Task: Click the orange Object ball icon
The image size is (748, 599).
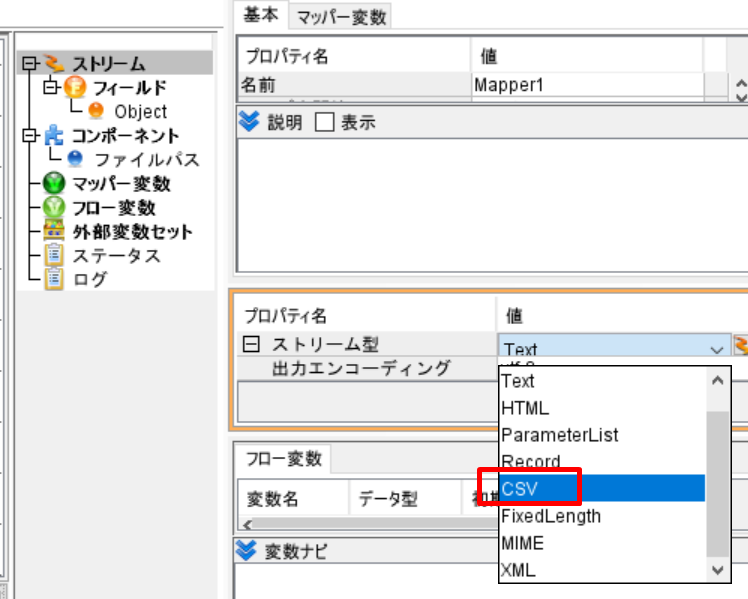Action: pos(96,111)
